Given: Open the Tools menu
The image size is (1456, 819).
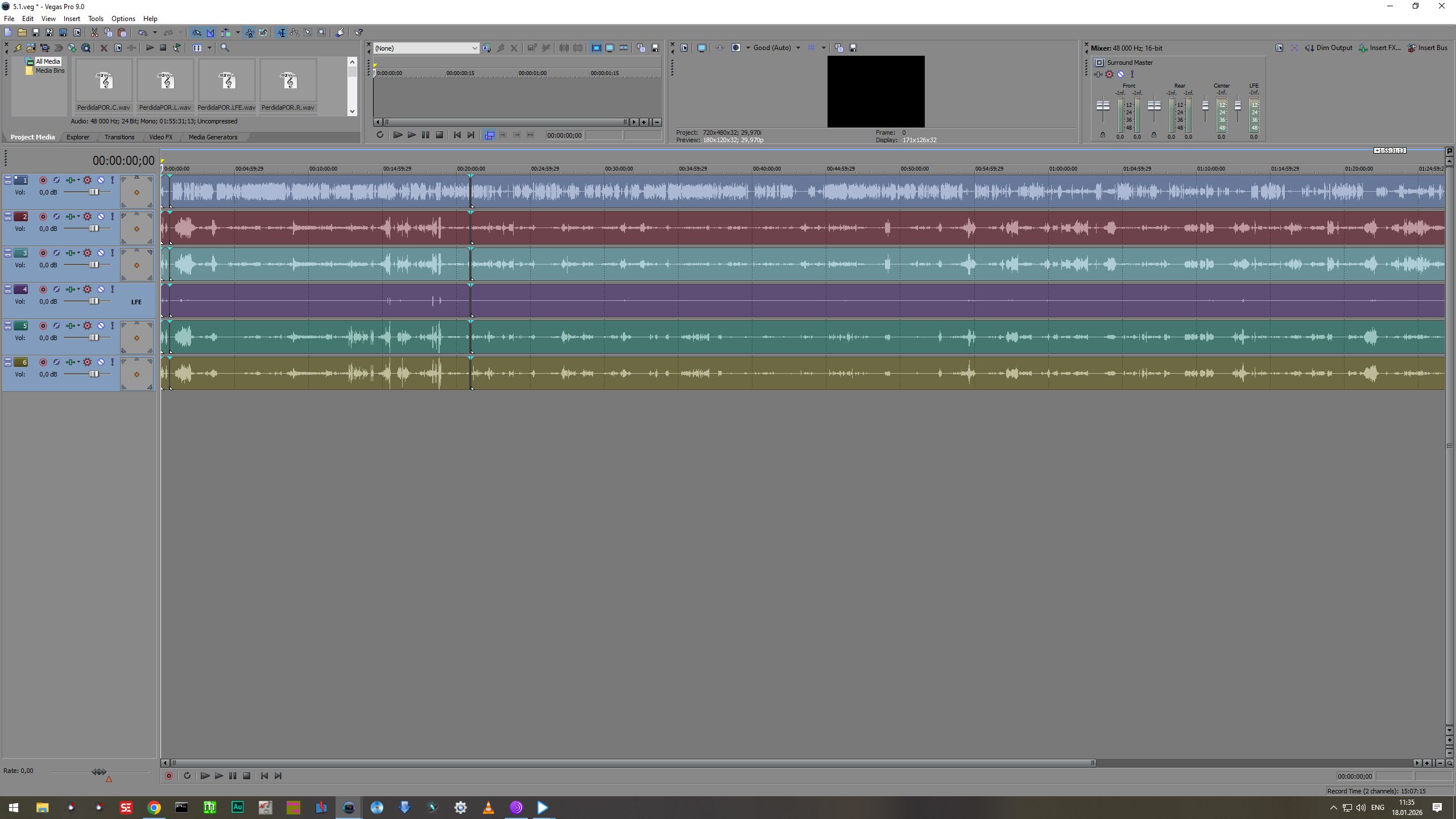Looking at the screenshot, I should click(96, 19).
